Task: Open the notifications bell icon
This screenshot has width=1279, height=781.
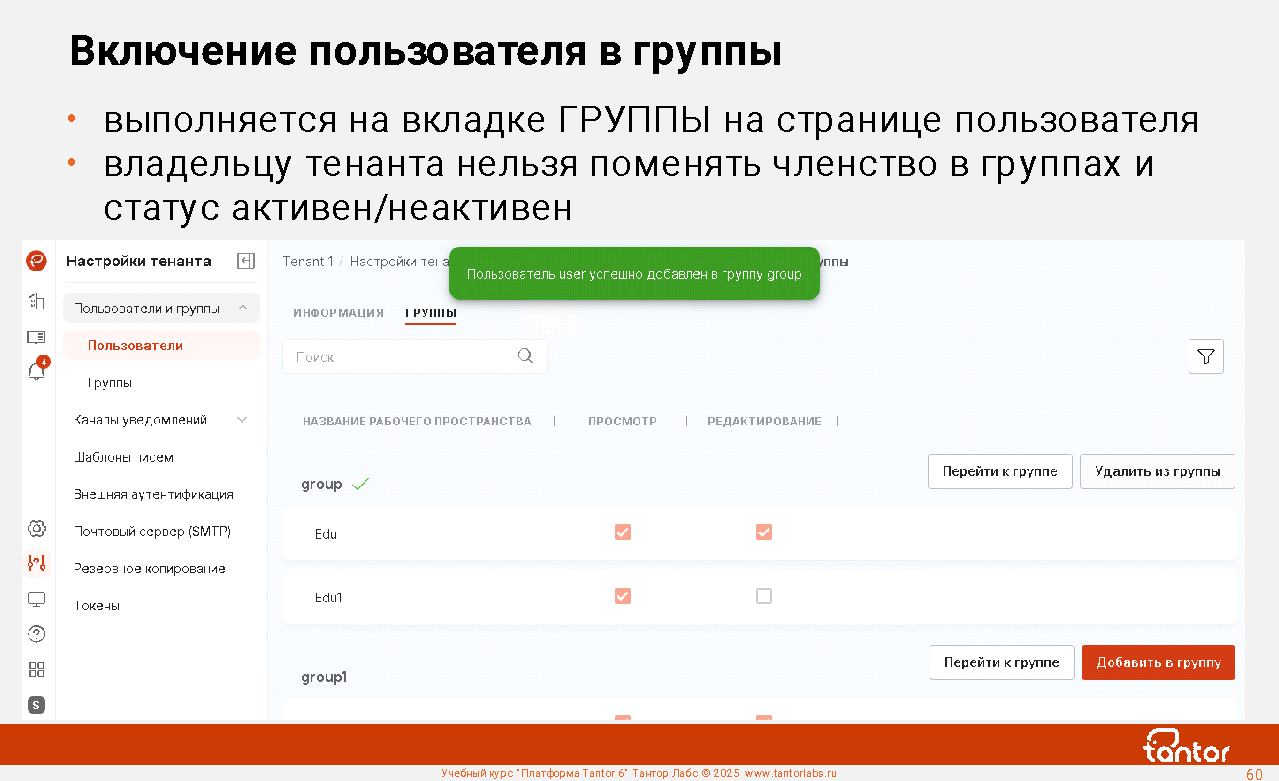Action: pyautogui.click(x=36, y=372)
